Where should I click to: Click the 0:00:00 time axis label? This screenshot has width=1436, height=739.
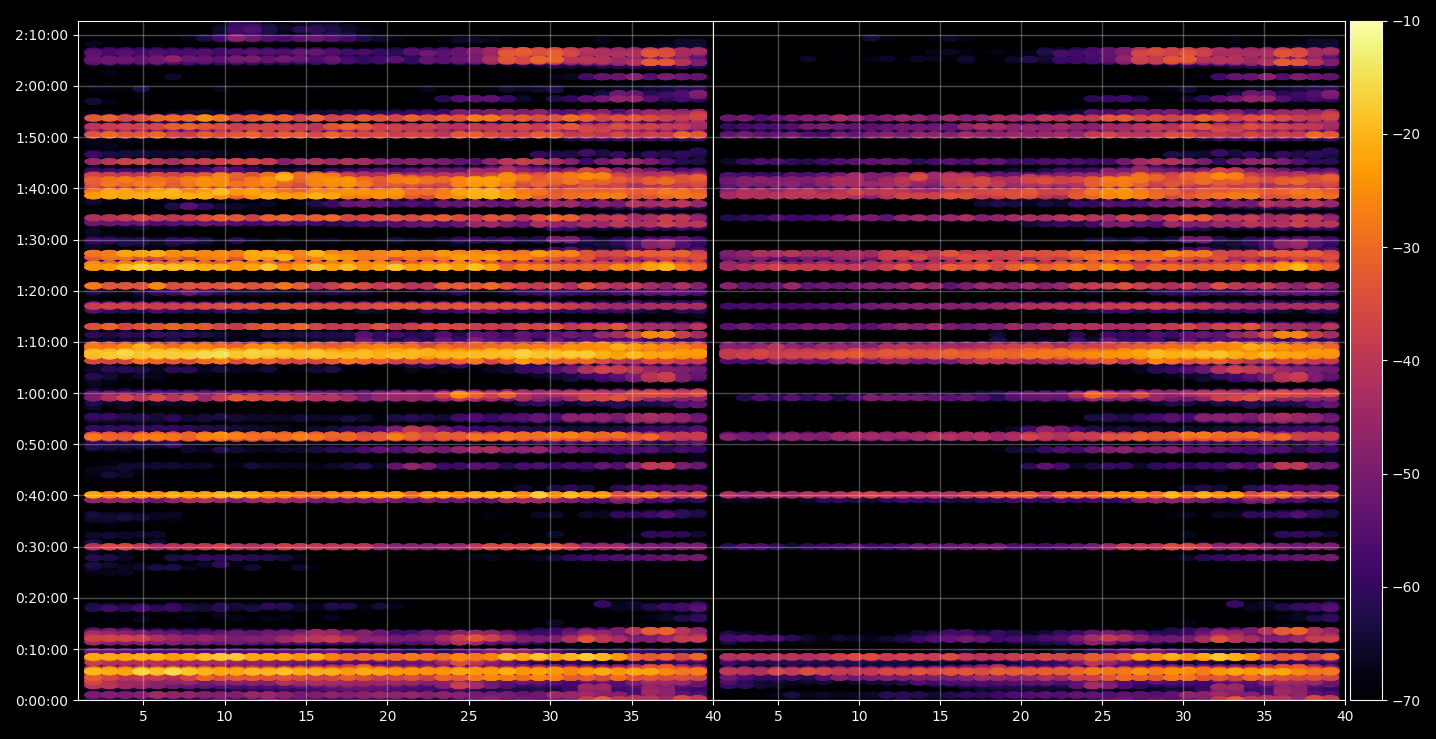(x=42, y=701)
